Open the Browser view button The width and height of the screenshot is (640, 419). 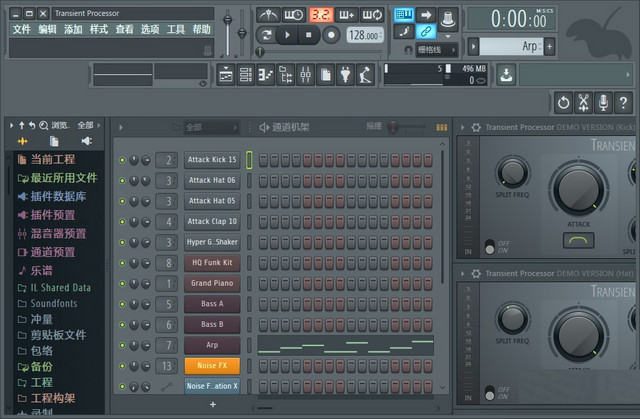285,75
